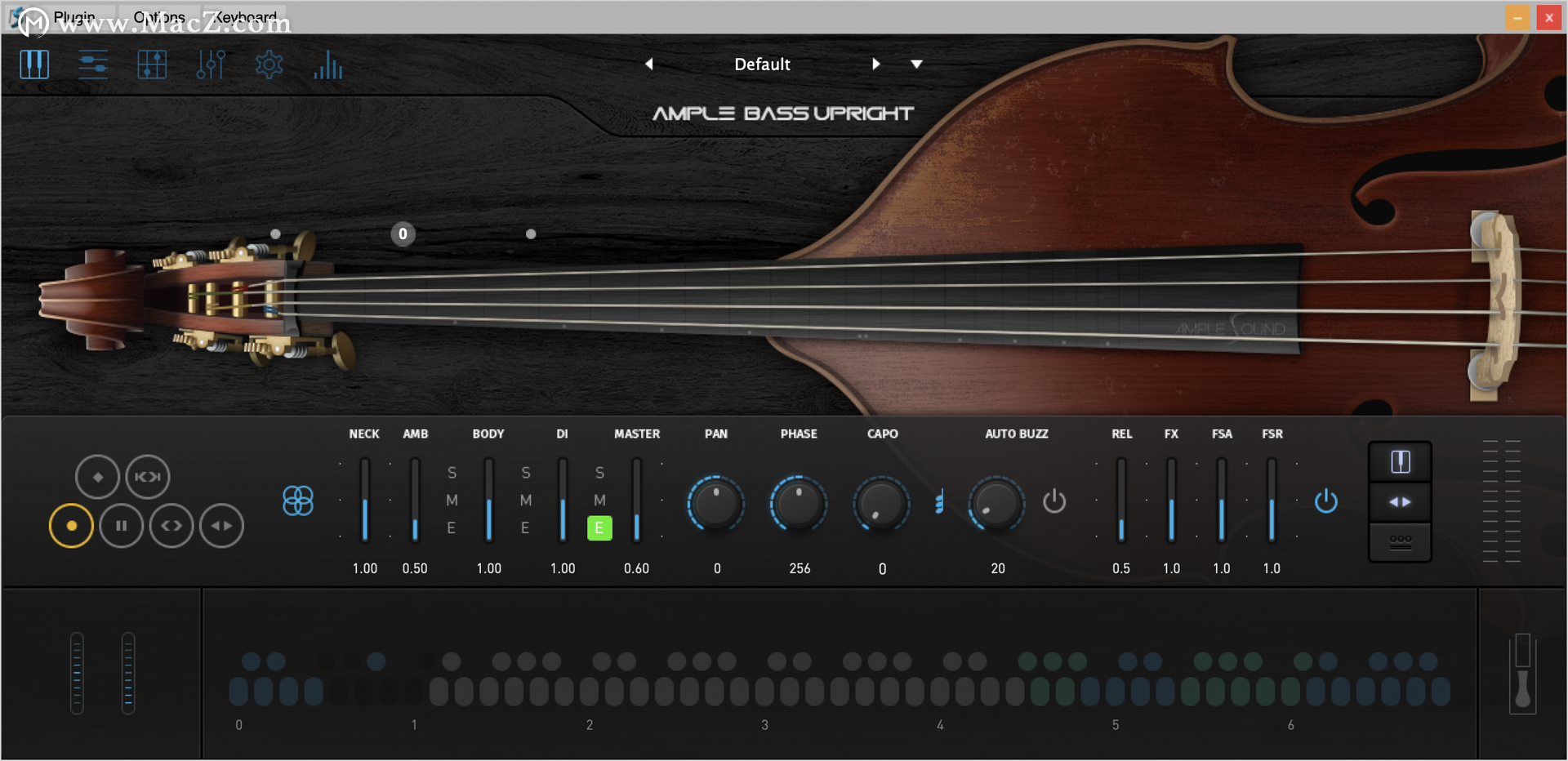Mute AMB mic with M button
The width and height of the screenshot is (1568, 761).
point(452,501)
